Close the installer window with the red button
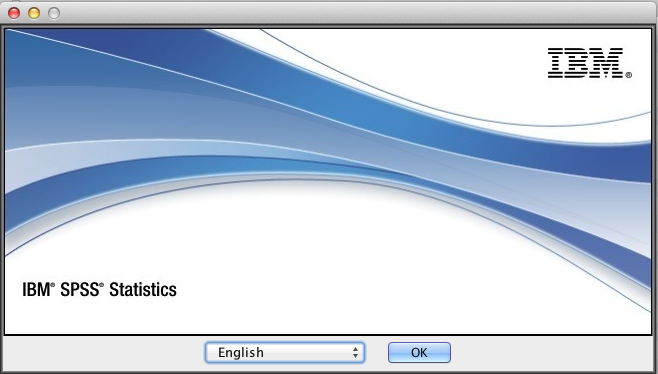Viewport: 658px width, 374px height. coord(14,13)
